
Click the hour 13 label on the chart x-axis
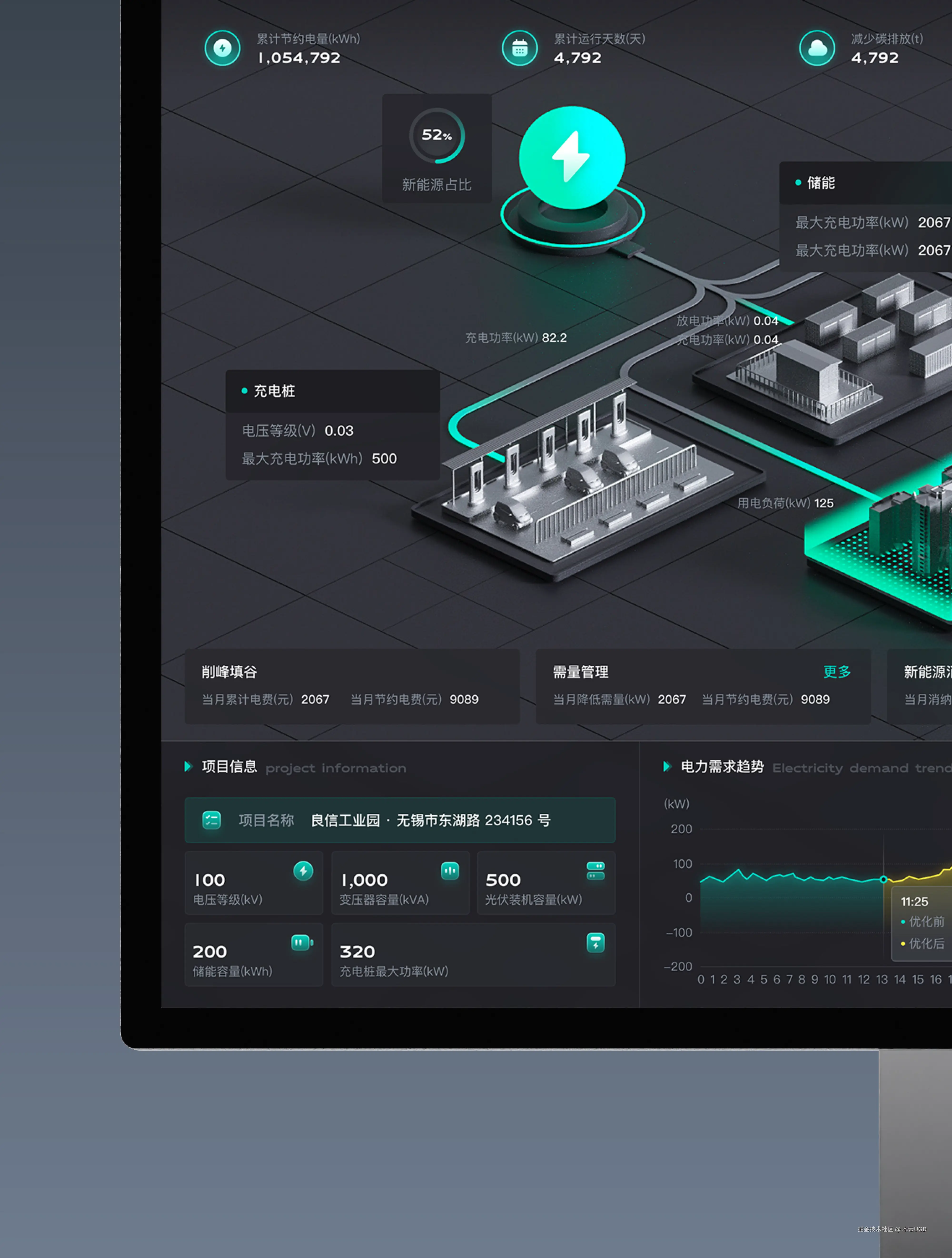882,979
